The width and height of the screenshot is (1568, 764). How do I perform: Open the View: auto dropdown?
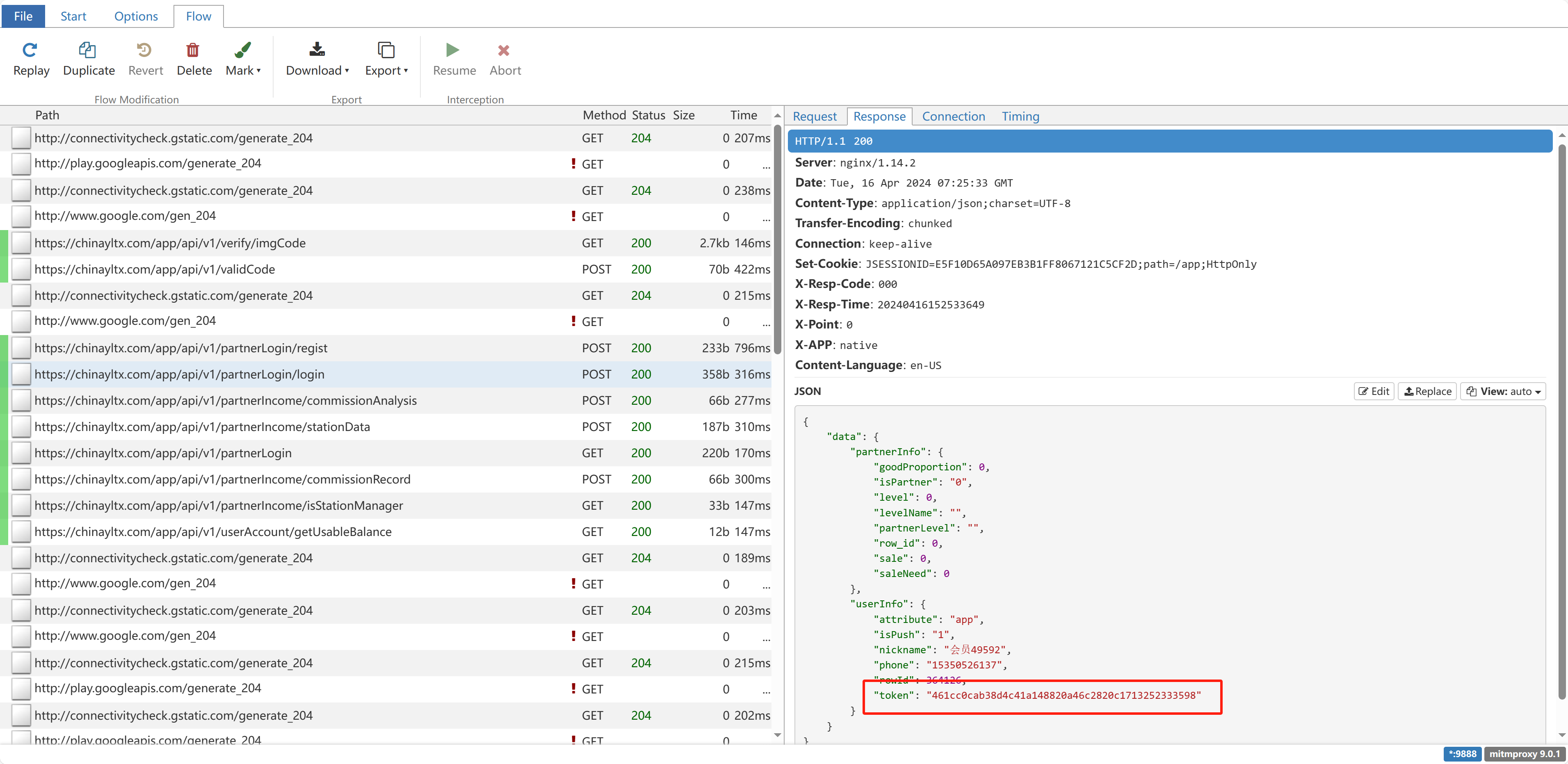[x=1503, y=392]
